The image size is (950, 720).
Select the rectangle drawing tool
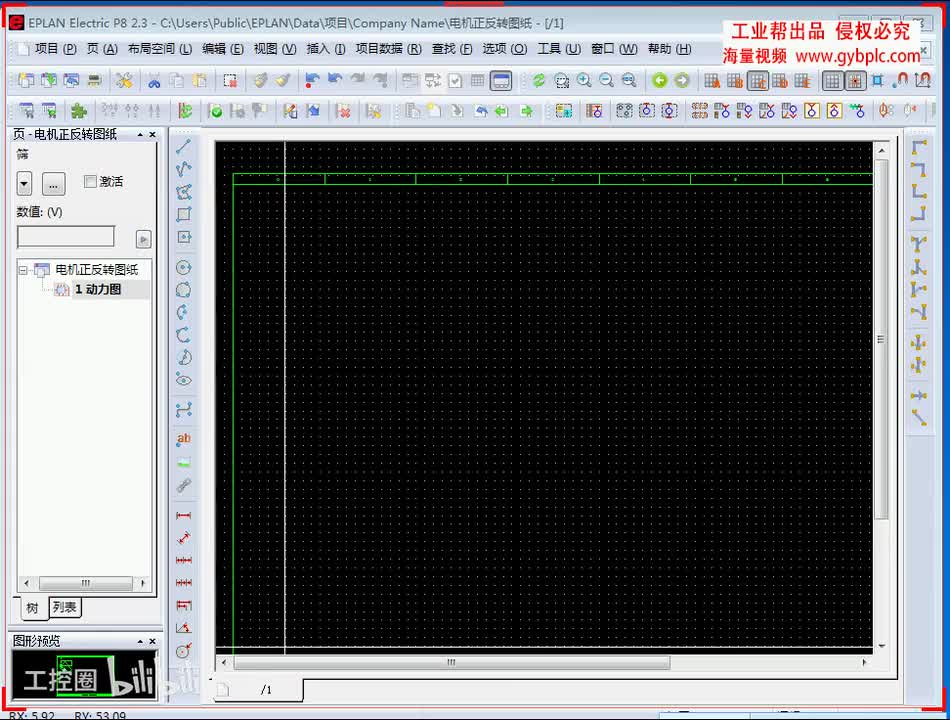click(184, 214)
